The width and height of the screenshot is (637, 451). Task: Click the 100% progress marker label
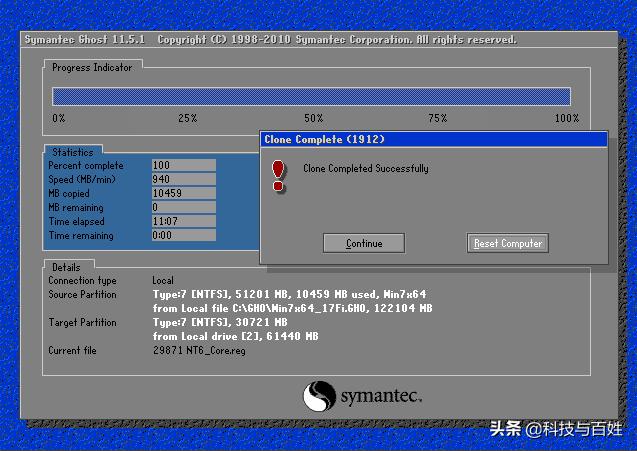point(566,118)
